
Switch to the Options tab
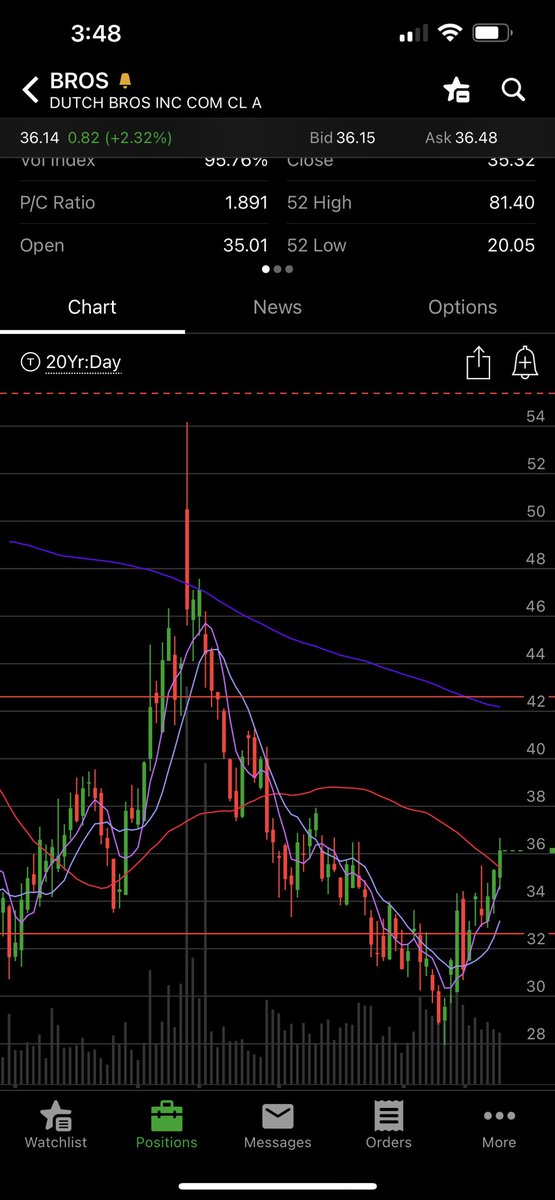(462, 307)
